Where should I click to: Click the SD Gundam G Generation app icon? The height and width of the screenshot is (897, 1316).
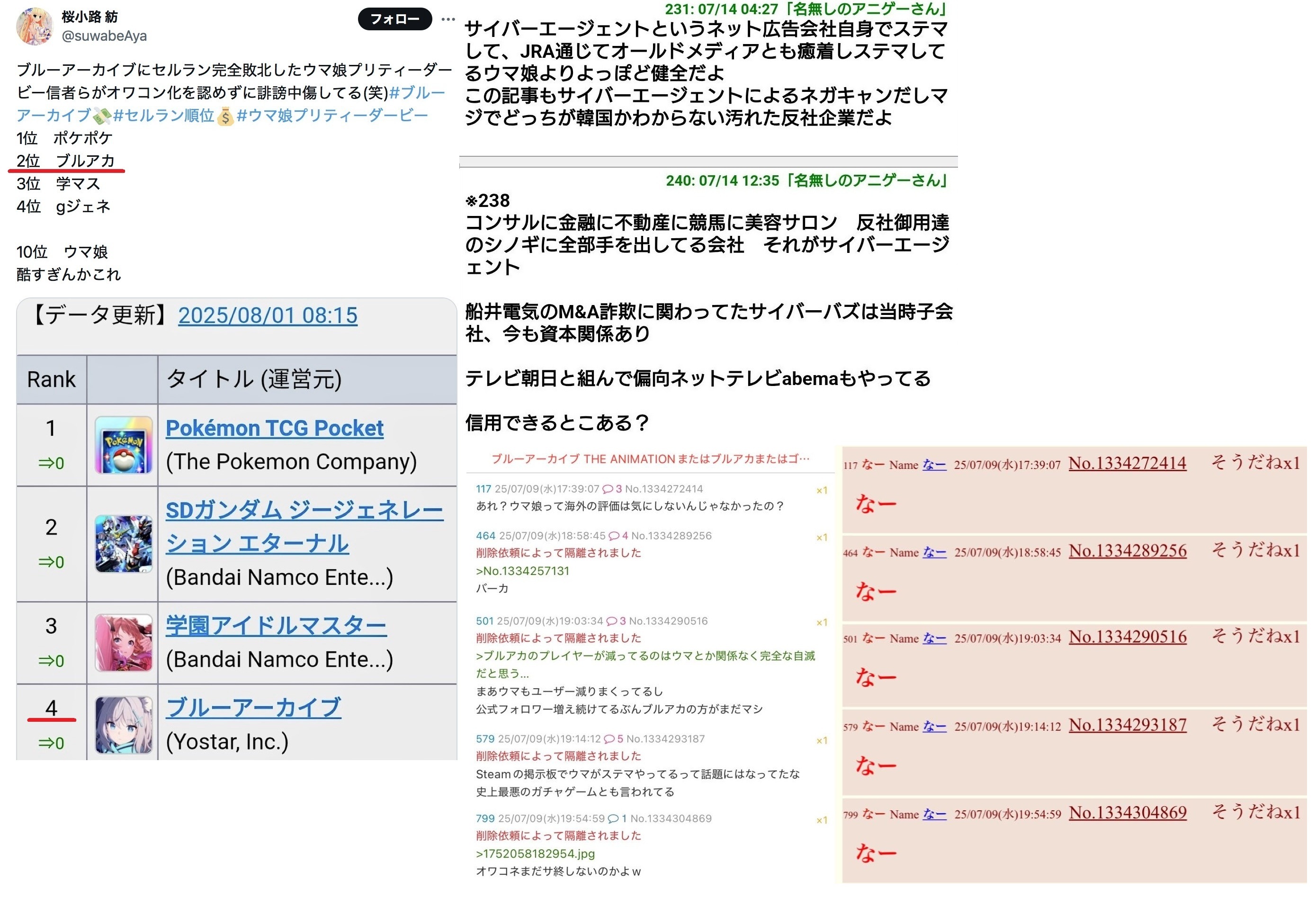(124, 544)
